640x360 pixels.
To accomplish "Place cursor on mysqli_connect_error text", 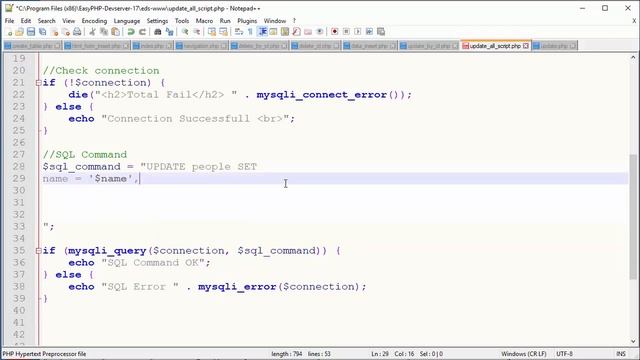I will pos(322,95).
